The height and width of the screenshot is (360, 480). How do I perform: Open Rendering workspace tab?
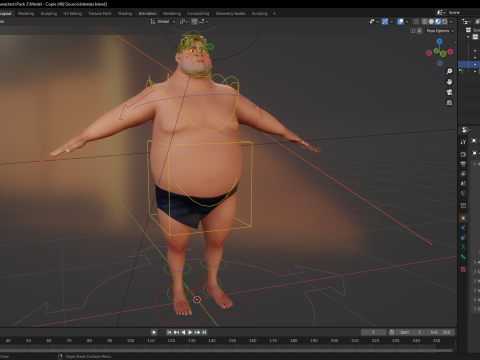pos(172,13)
